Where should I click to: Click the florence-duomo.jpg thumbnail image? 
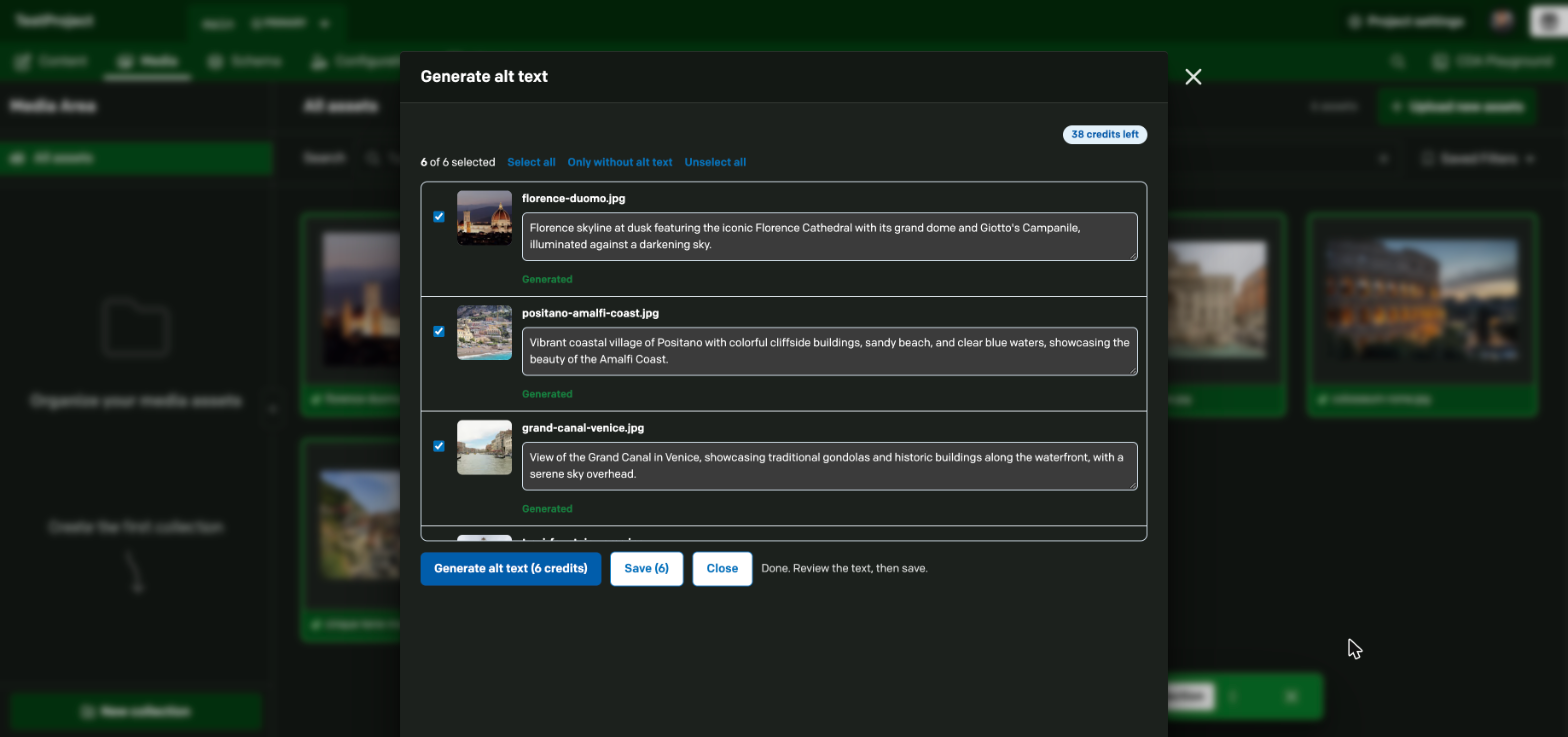(484, 218)
